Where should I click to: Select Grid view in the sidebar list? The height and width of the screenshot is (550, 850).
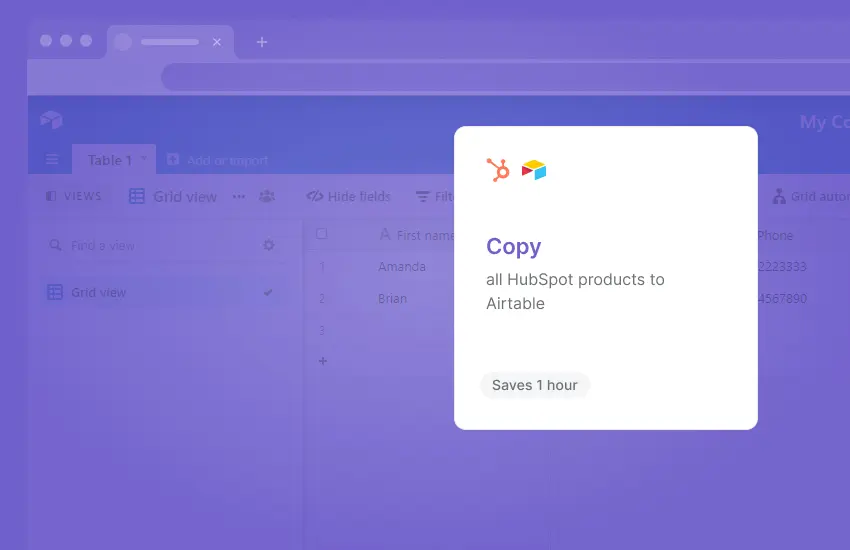click(163, 293)
